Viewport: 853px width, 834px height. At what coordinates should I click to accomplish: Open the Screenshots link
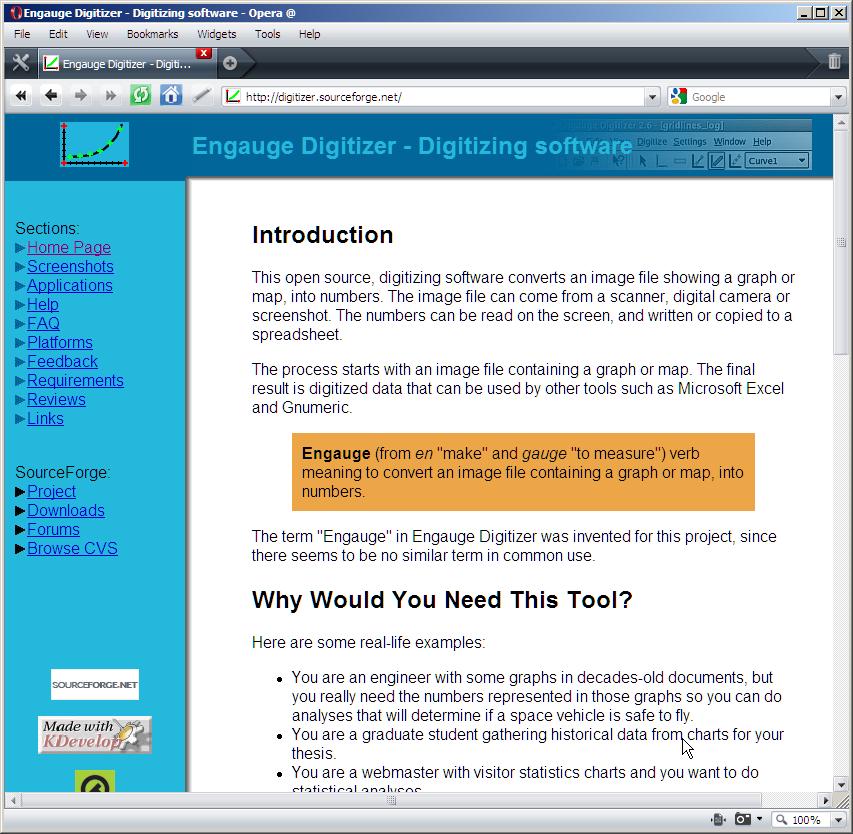(x=70, y=266)
